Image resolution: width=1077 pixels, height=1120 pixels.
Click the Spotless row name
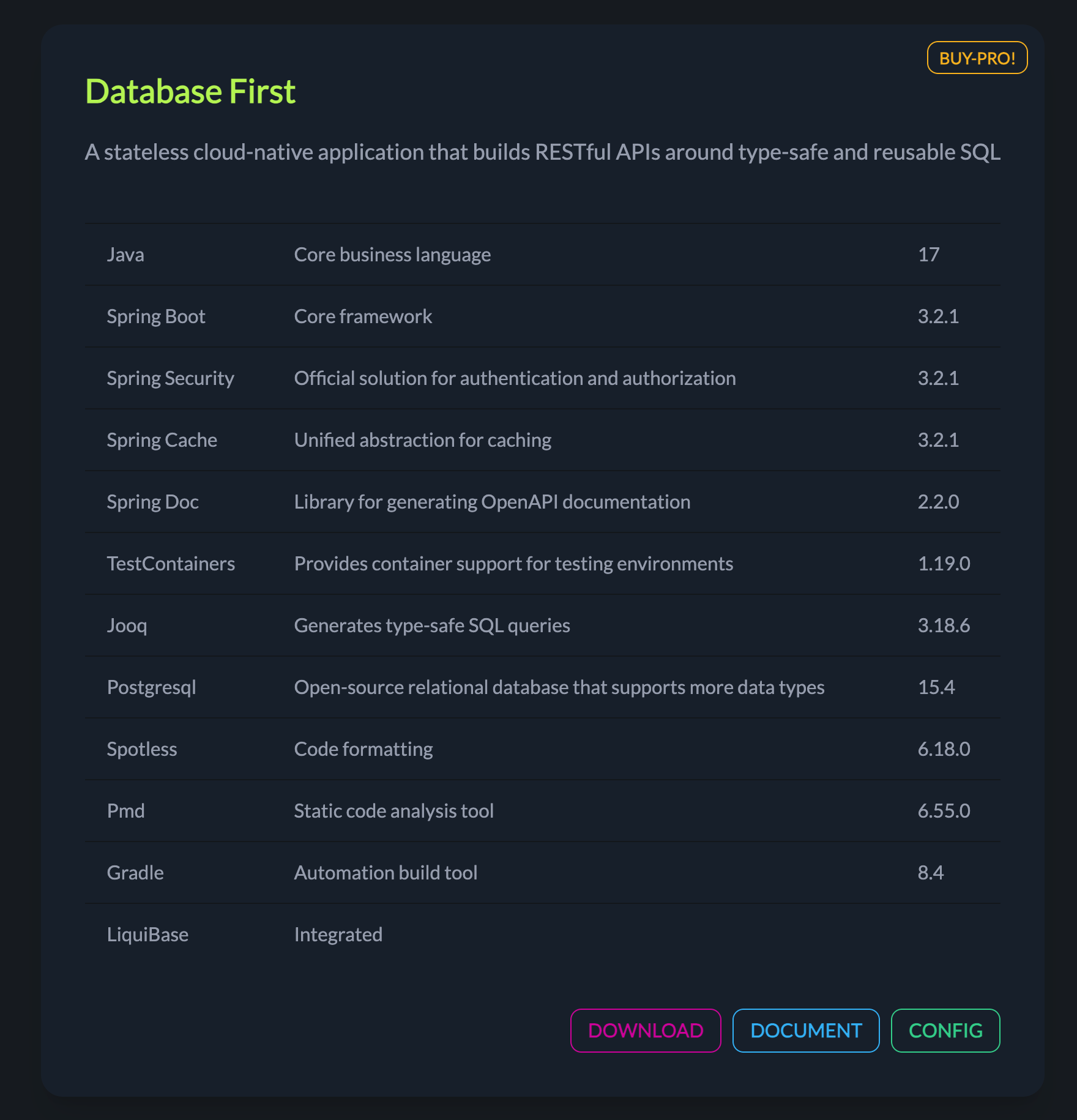pos(142,749)
